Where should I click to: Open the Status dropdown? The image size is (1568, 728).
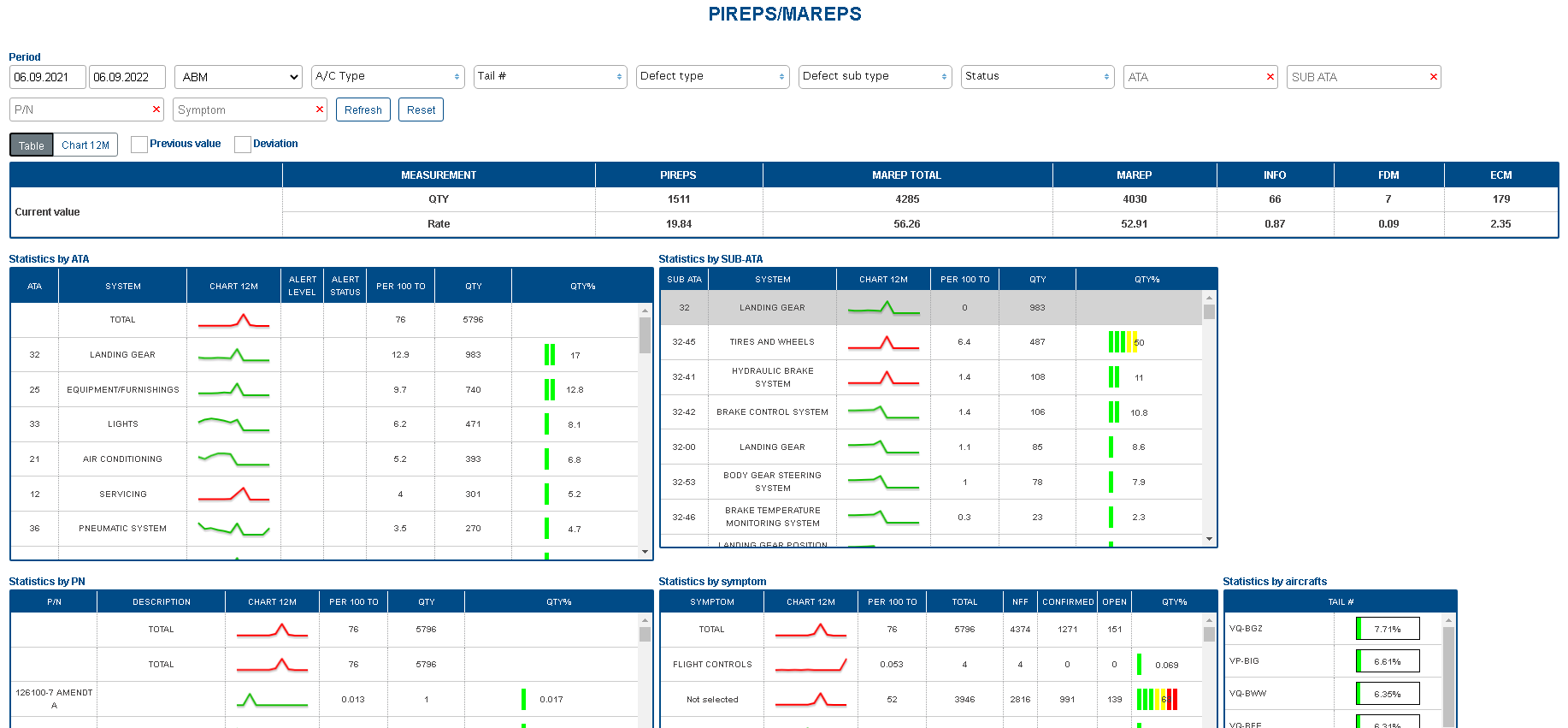1038,76
